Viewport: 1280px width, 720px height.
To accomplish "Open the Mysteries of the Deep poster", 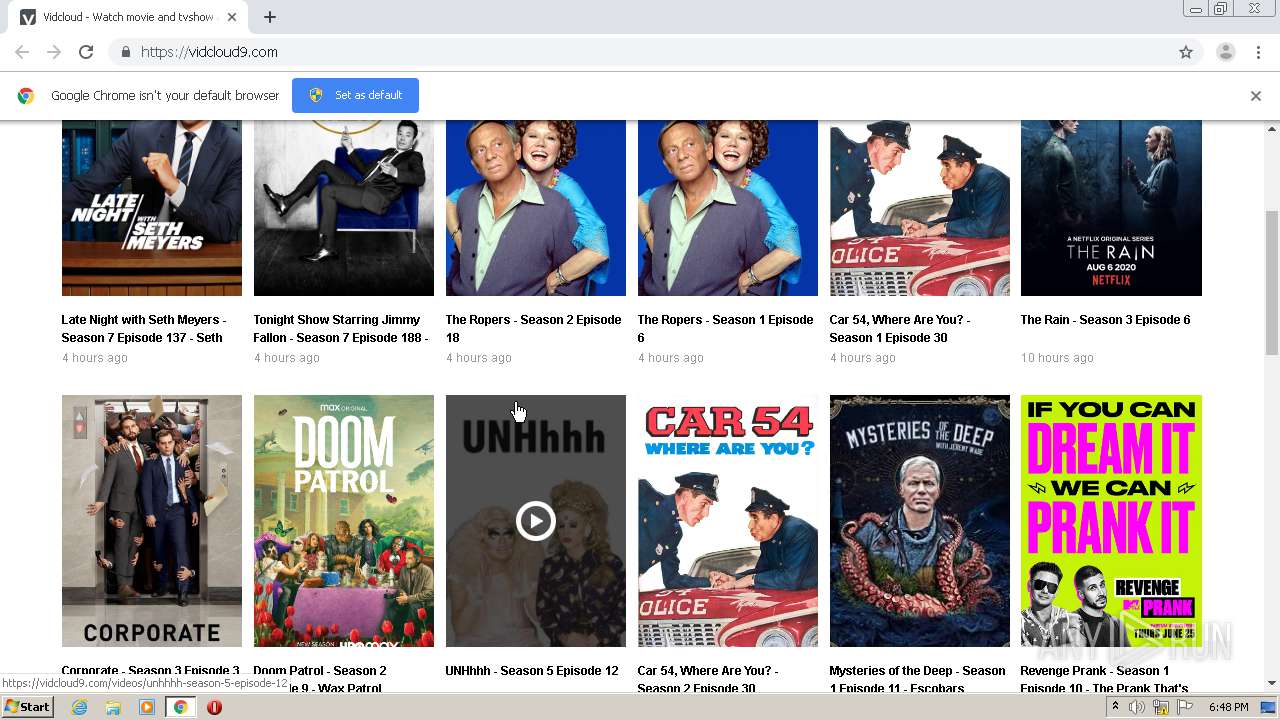I will (920, 521).
